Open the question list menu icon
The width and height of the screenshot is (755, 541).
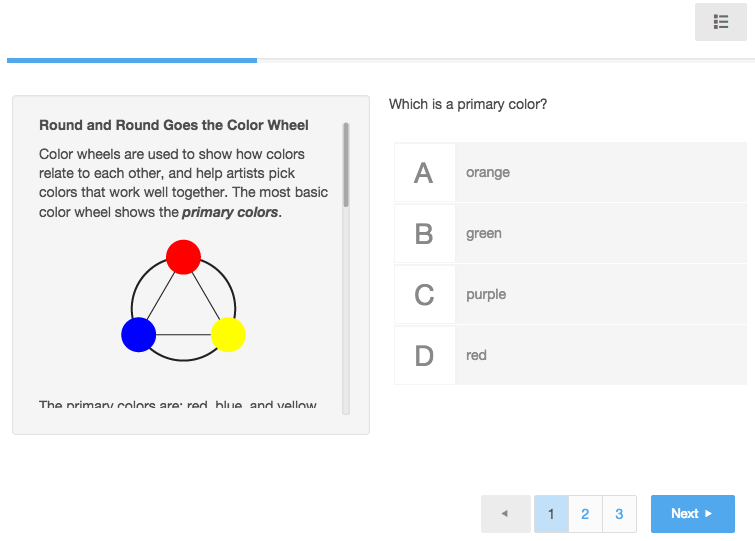pyautogui.click(x=720, y=22)
